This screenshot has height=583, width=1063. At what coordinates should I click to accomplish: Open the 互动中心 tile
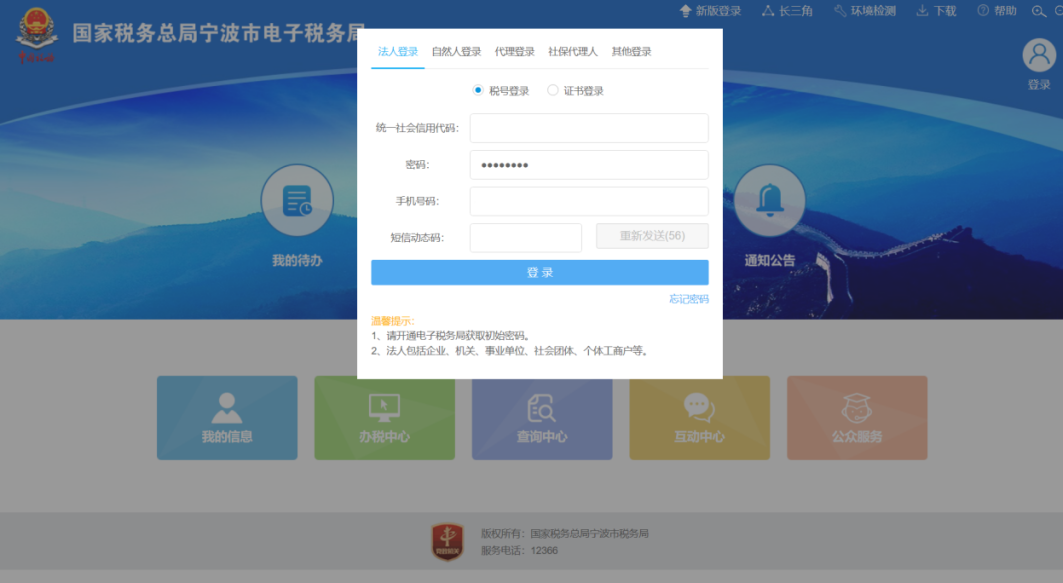click(x=700, y=418)
